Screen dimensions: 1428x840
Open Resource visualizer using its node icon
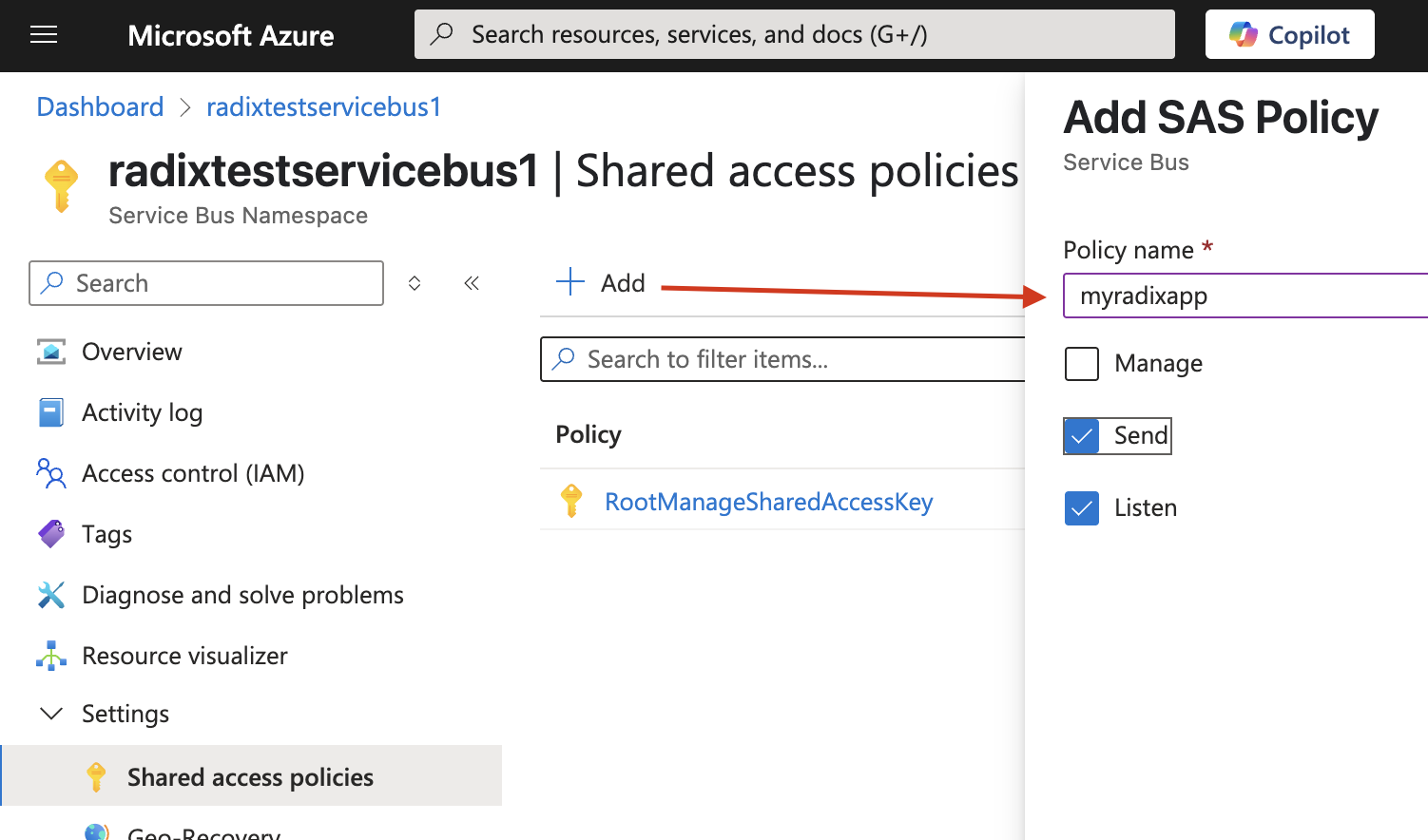point(49,655)
